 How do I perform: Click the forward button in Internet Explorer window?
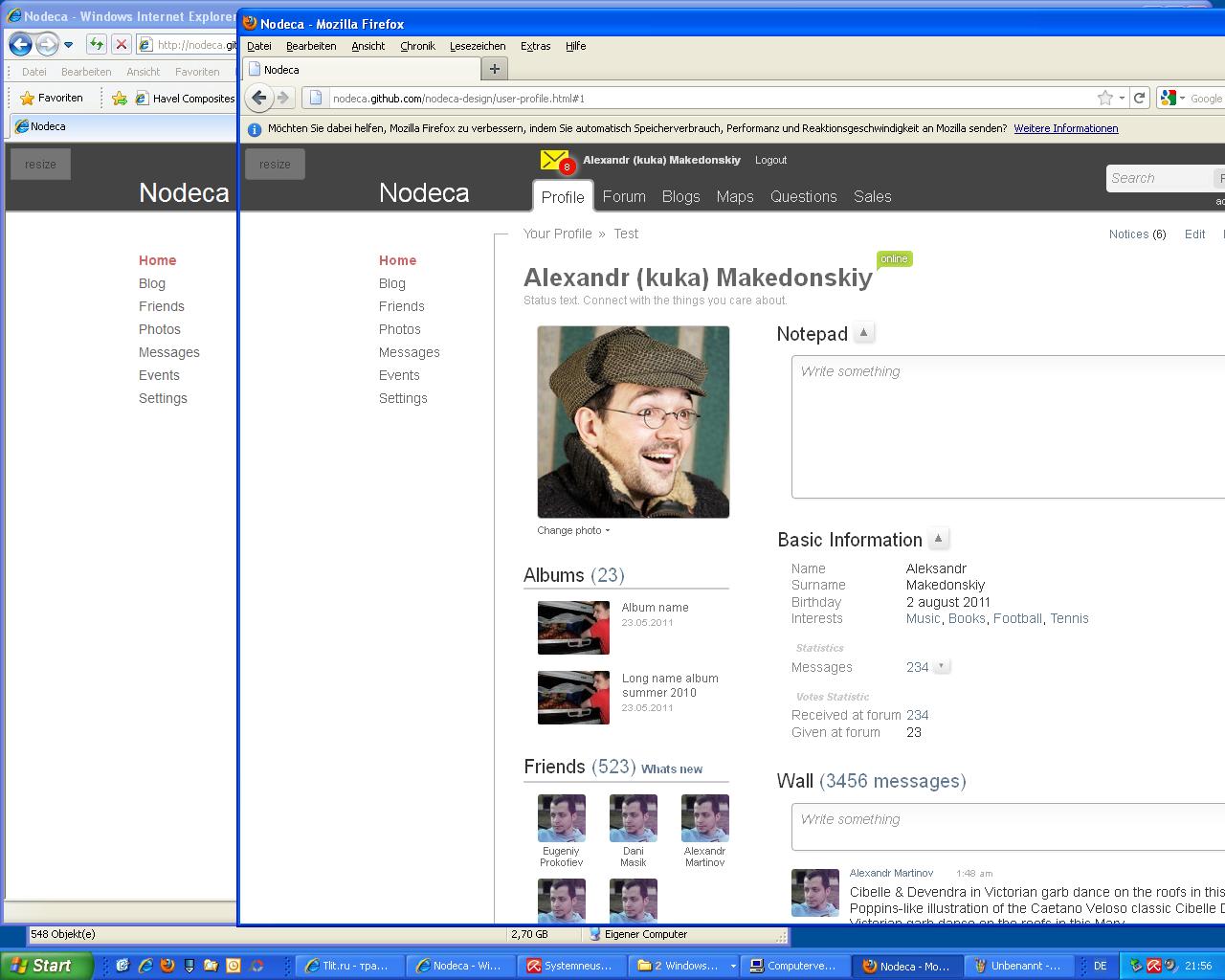(x=47, y=44)
